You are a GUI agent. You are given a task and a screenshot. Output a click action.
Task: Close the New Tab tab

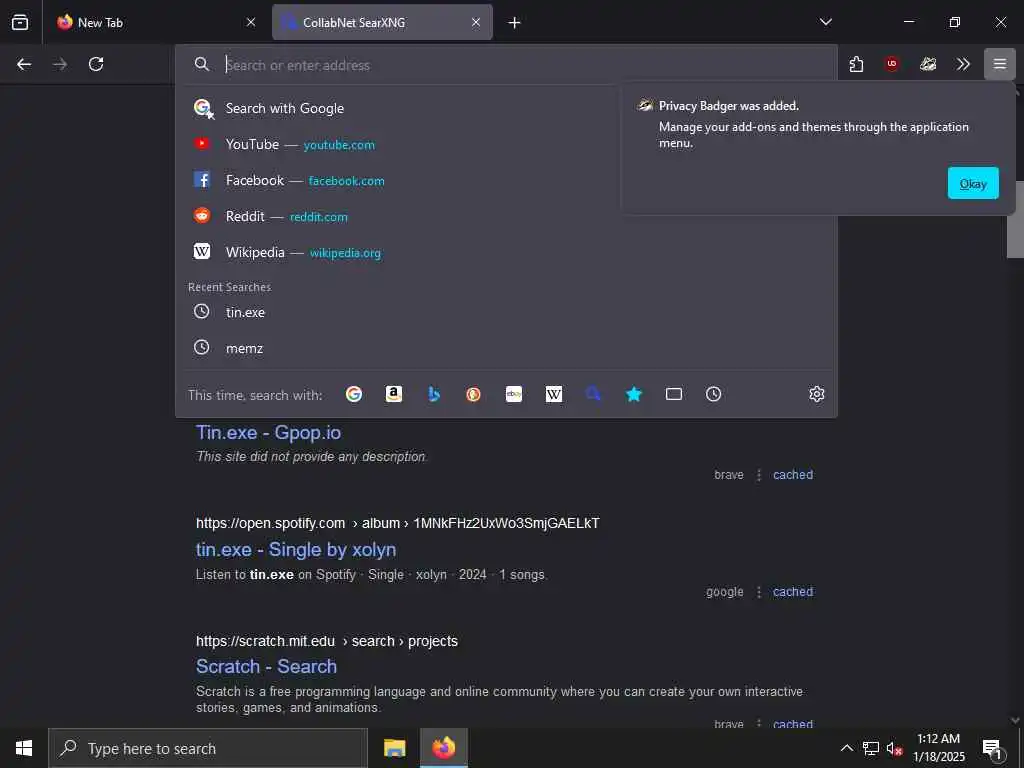(x=251, y=22)
